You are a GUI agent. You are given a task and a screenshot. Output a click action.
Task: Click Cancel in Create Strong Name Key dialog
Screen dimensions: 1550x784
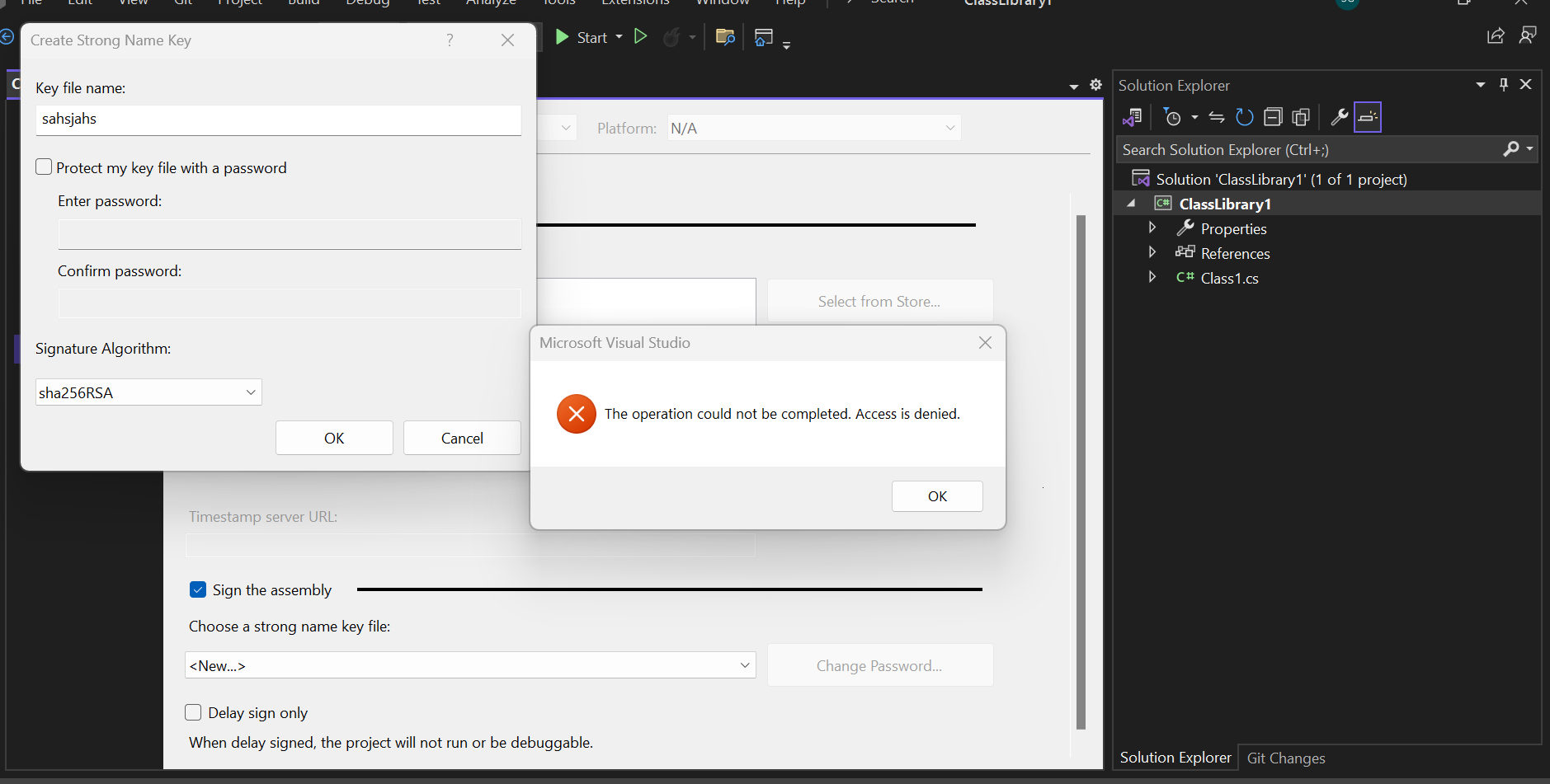(x=462, y=438)
